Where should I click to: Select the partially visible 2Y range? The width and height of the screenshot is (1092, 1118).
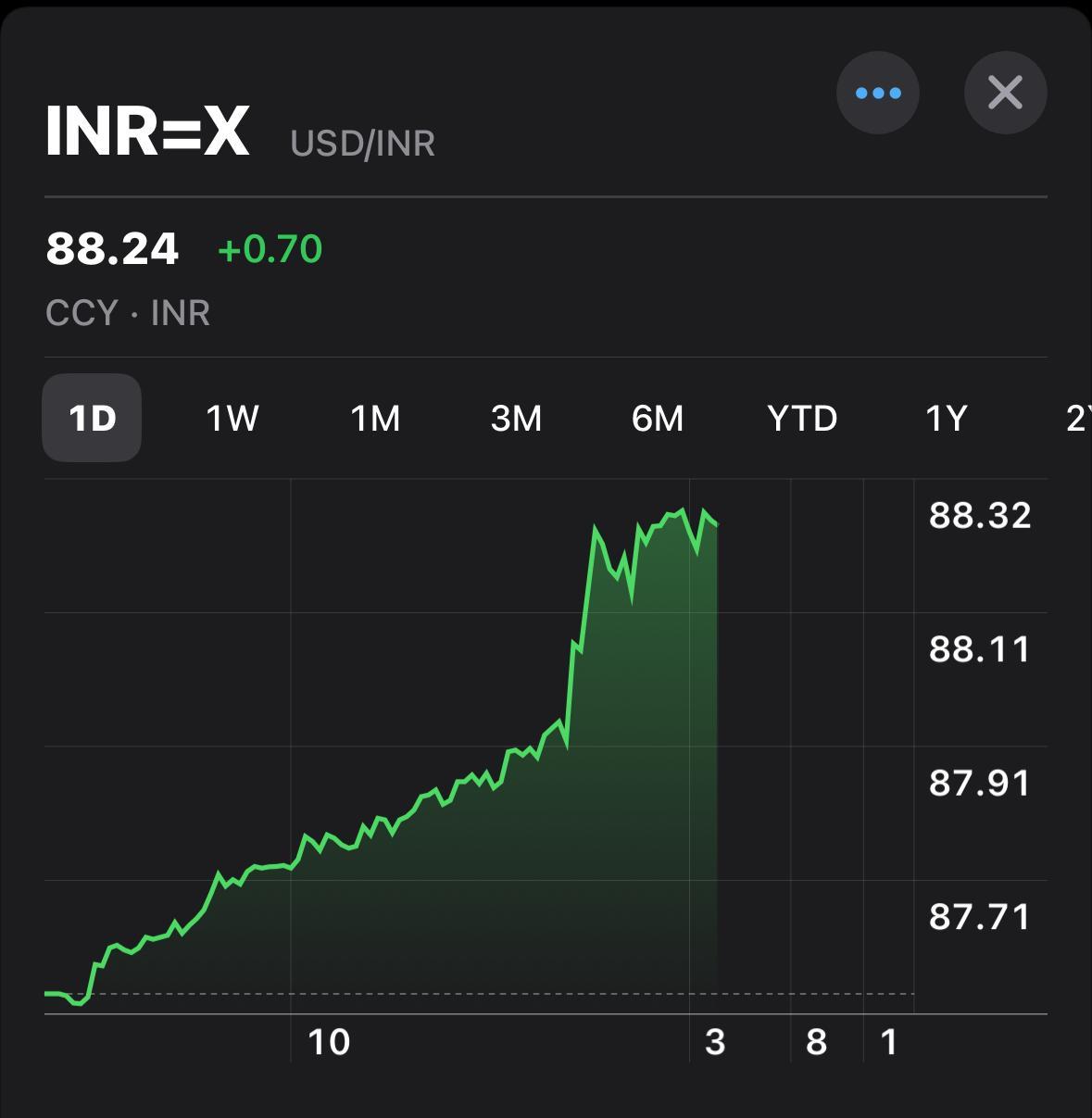pyautogui.click(x=1077, y=418)
